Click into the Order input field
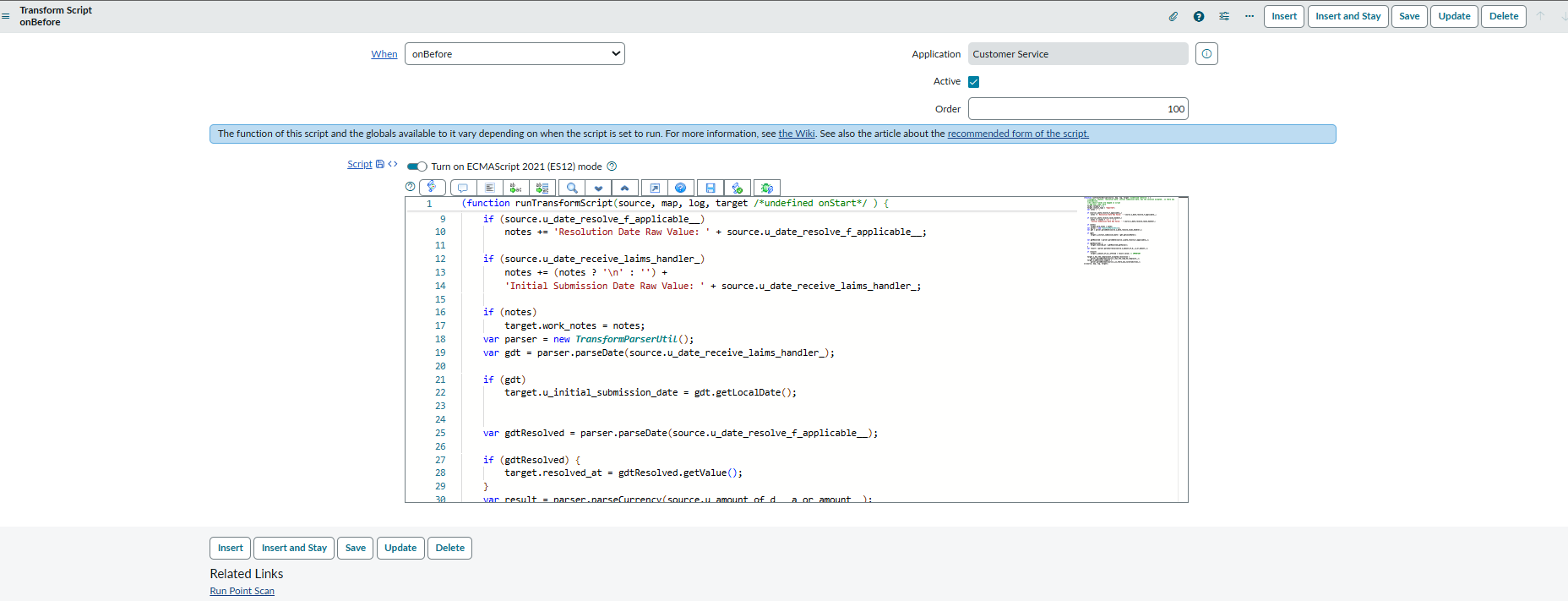1568x601 pixels. [1078, 109]
